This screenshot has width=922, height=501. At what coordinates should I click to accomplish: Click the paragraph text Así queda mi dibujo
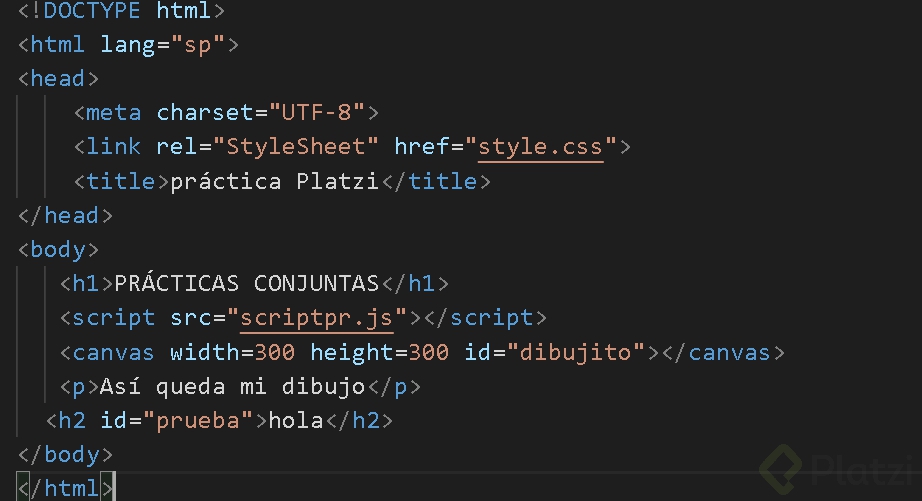232,387
